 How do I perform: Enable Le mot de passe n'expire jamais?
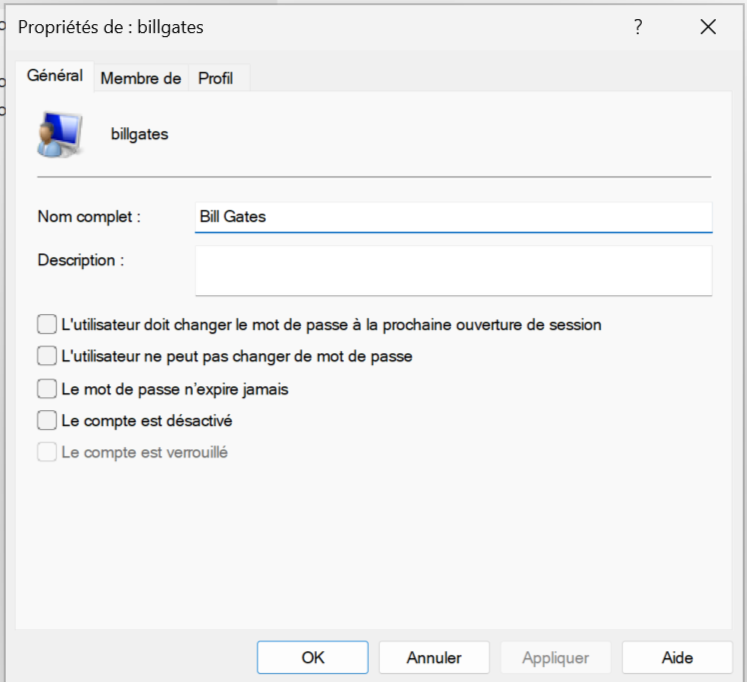[47, 389]
